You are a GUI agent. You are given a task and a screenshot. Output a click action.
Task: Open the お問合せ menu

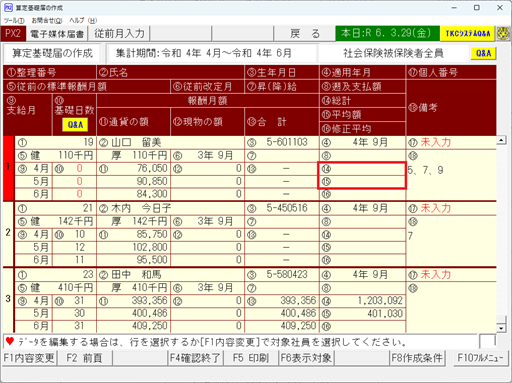pyautogui.click(x=47, y=21)
